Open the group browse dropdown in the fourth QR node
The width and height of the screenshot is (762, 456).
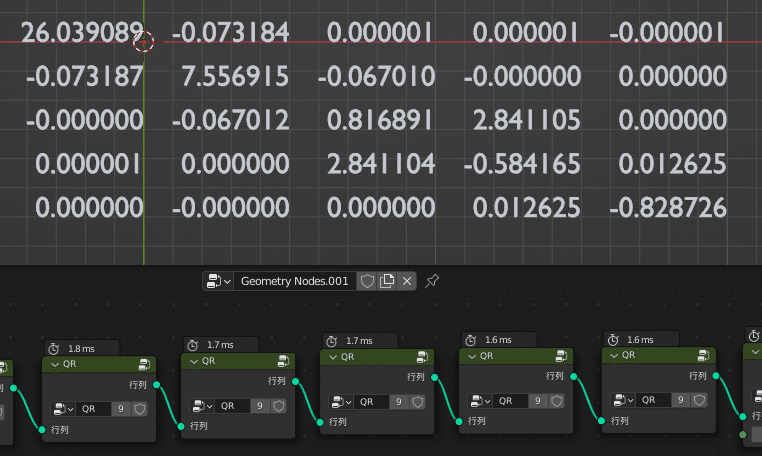tap(480, 401)
